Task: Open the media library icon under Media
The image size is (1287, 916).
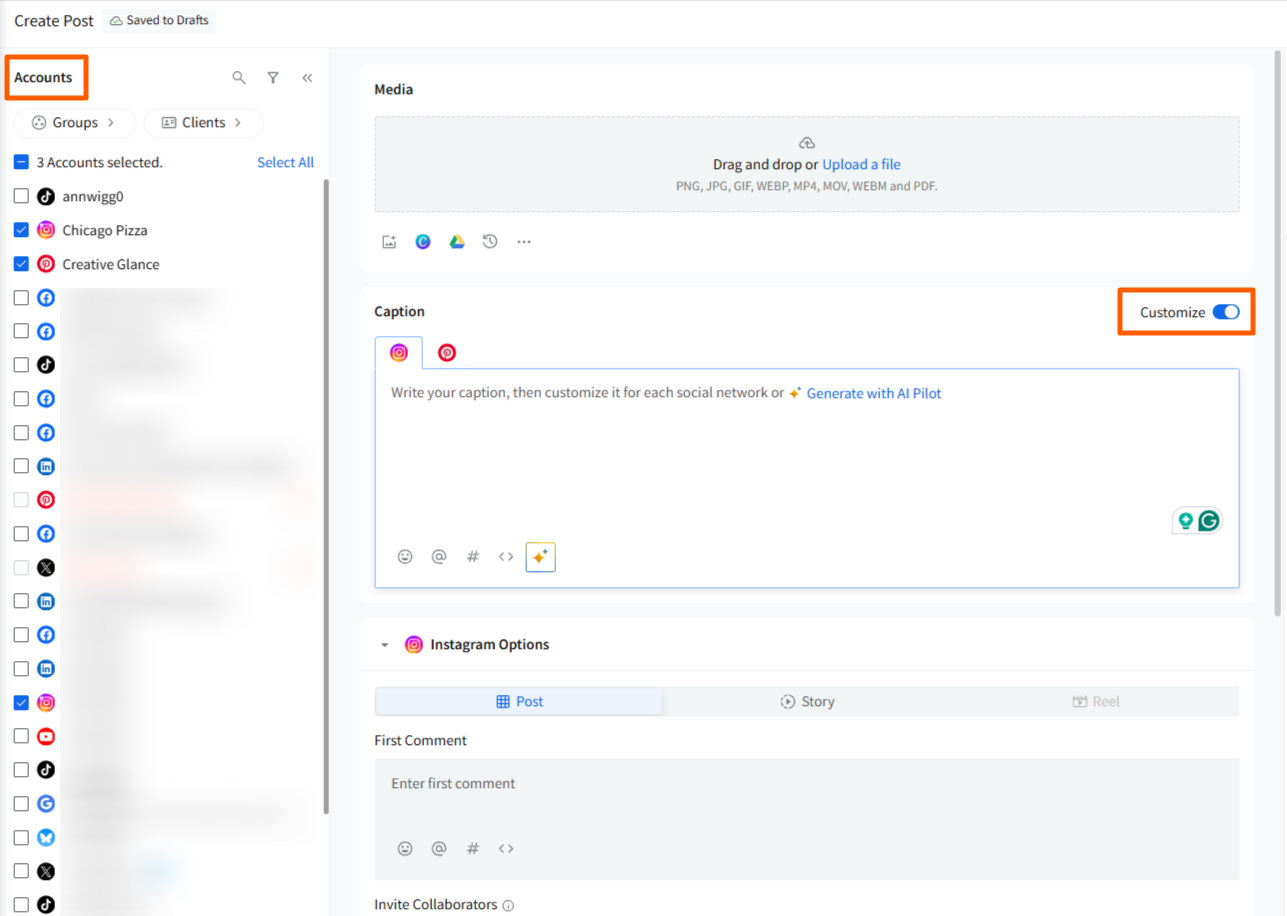Action: [389, 242]
